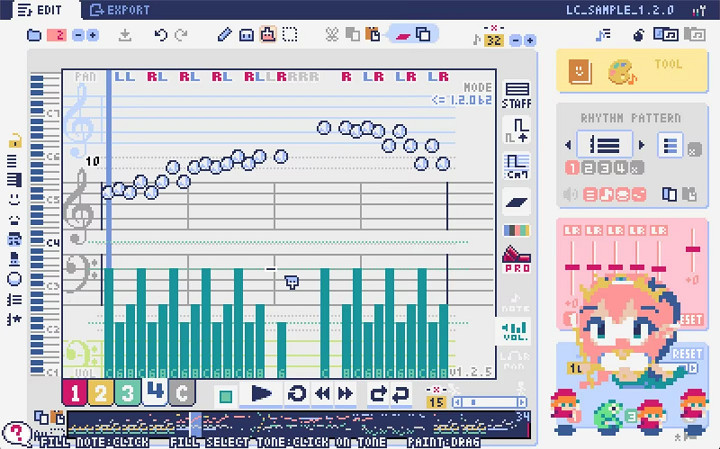Select rhythm pattern slot 2
Screen dimensions: 720x449
pos(588,168)
